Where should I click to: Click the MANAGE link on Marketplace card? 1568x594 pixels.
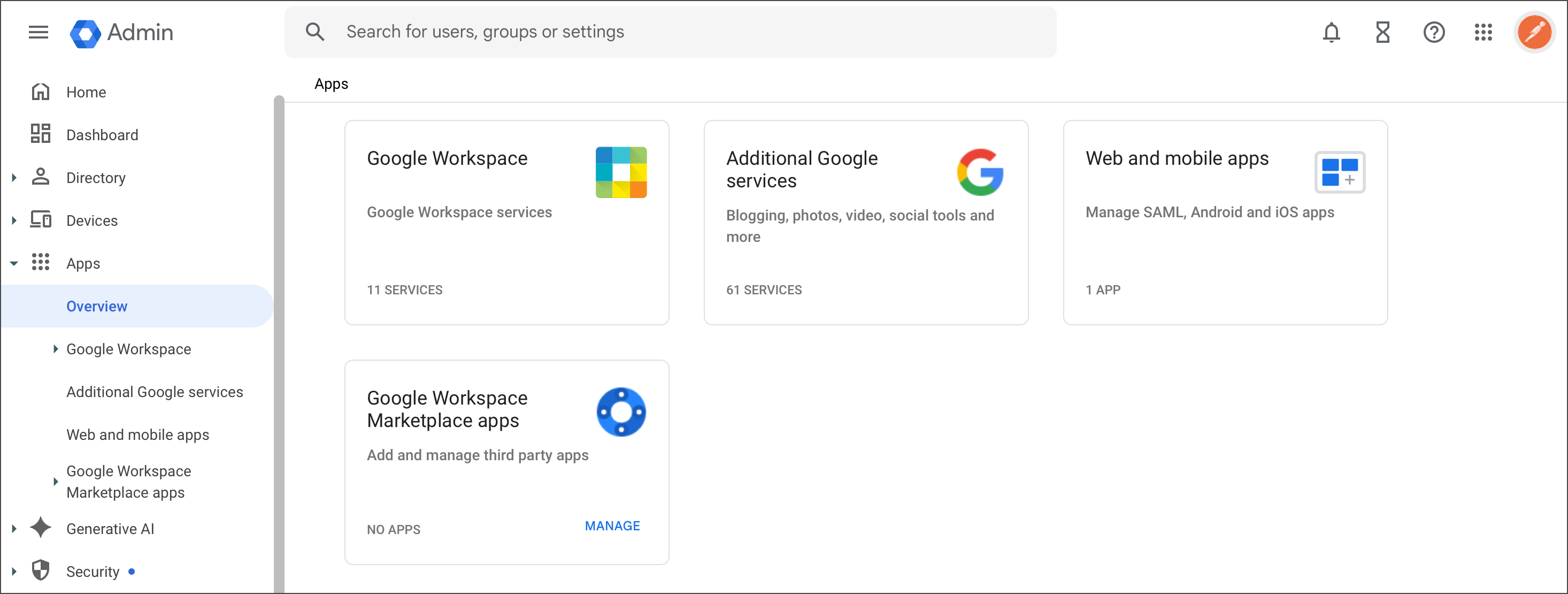click(x=612, y=527)
